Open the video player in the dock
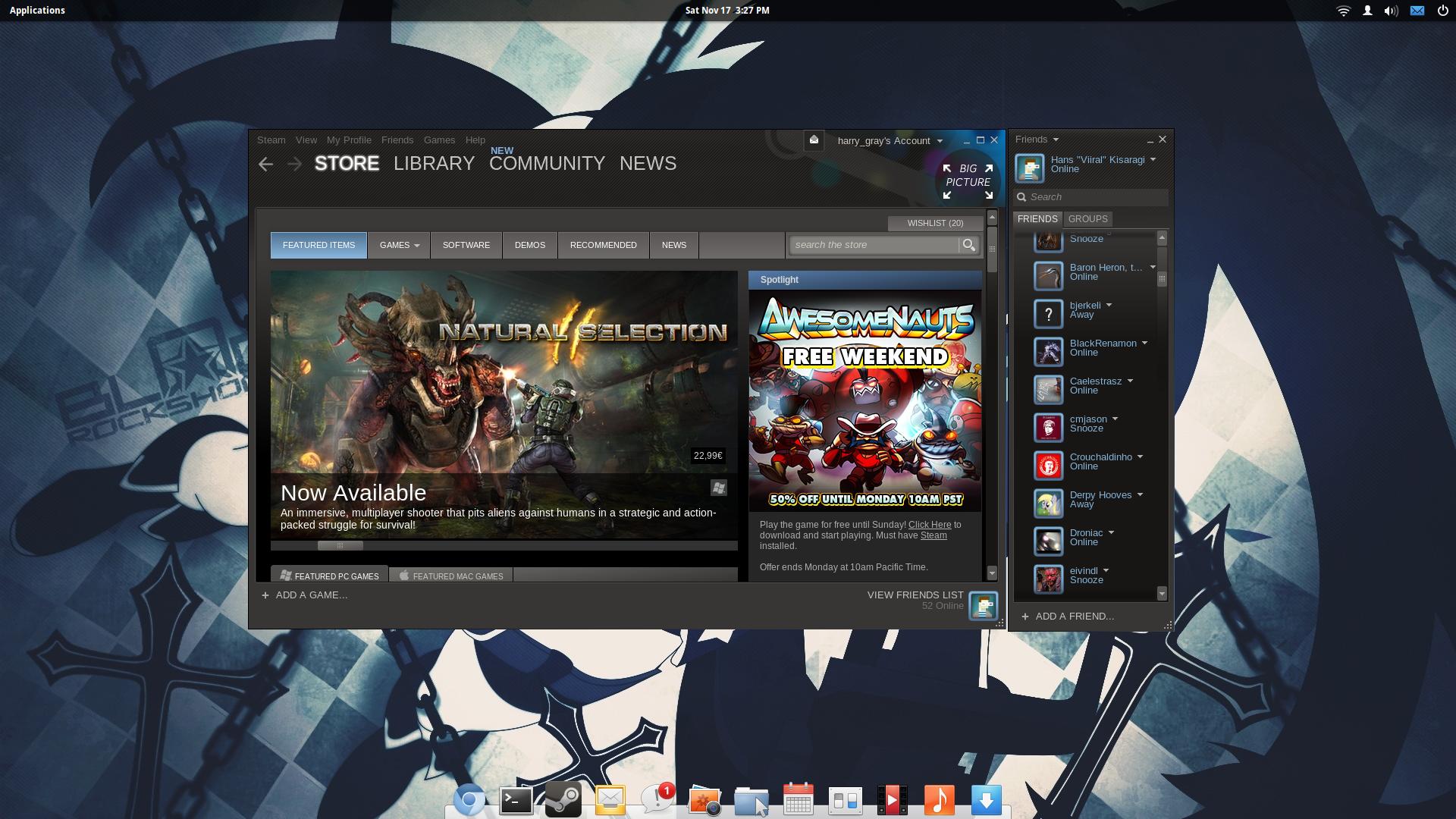This screenshot has width=1456, height=819. tap(892, 800)
